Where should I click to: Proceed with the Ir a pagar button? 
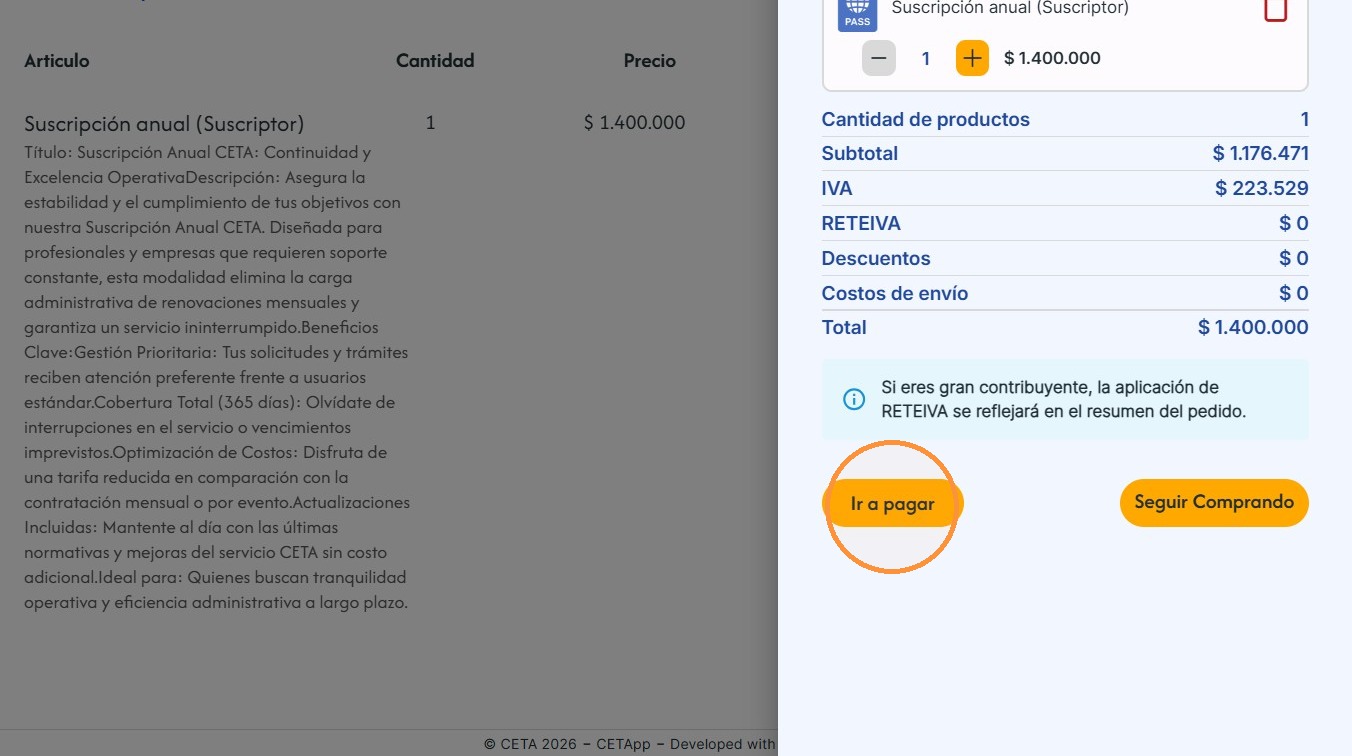click(x=892, y=504)
